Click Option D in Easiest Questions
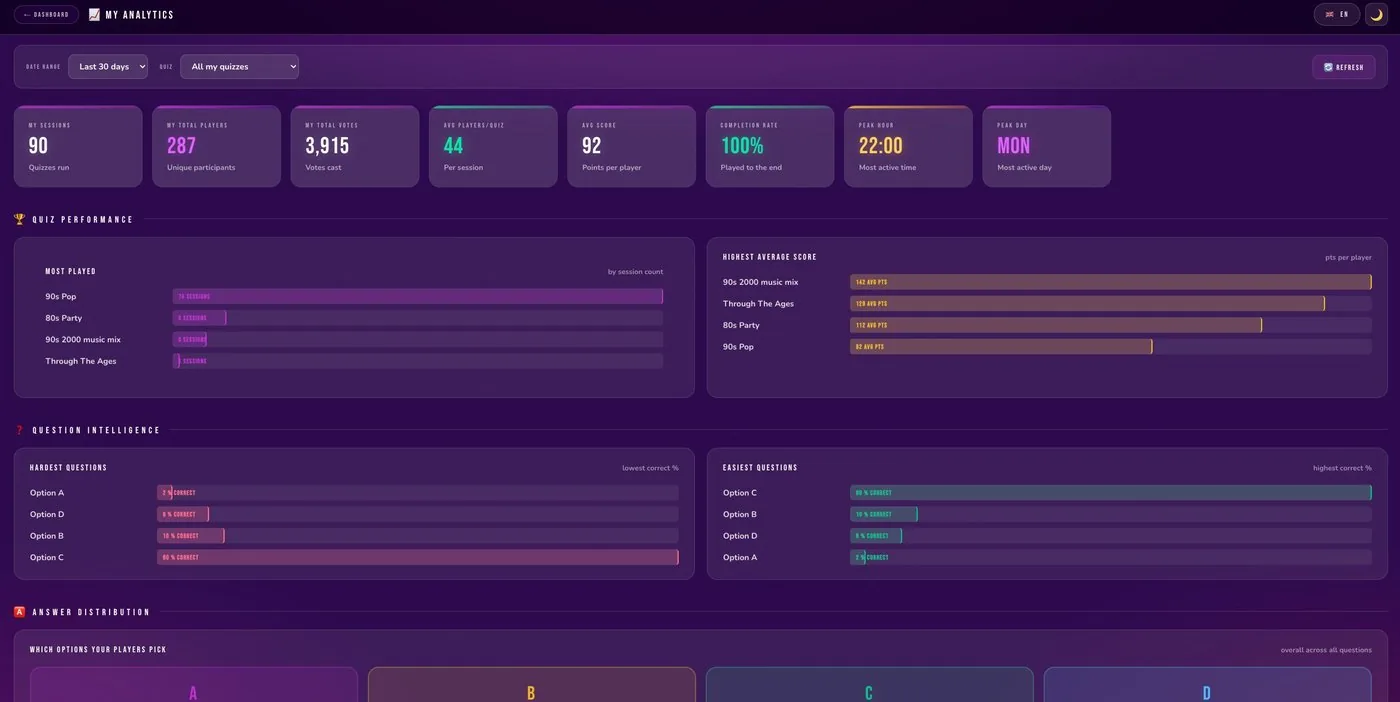Image resolution: width=1400 pixels, height=702 pixels. [x=740, y=536]
